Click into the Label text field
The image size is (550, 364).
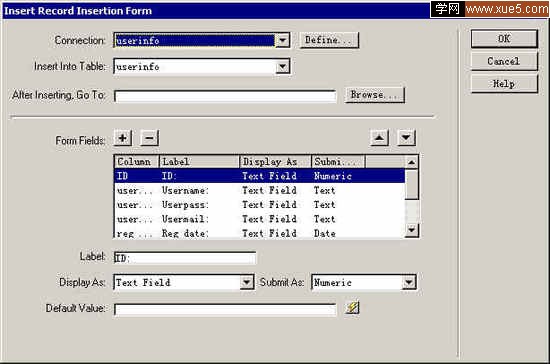click(185, 258)
